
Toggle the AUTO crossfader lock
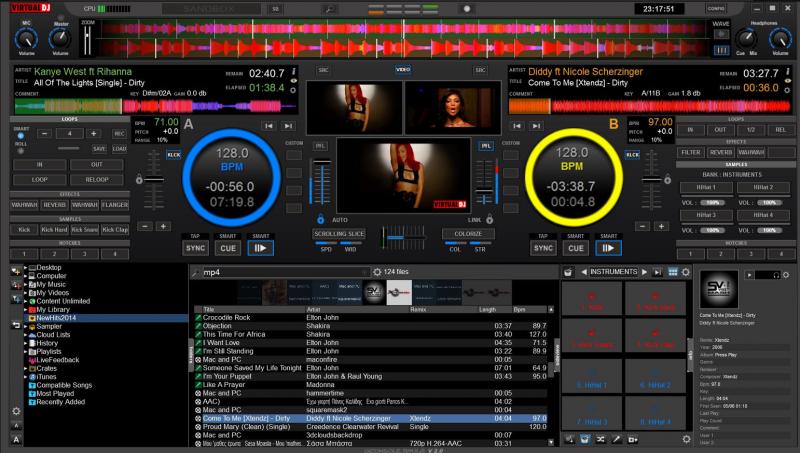[x=320, y=220]
